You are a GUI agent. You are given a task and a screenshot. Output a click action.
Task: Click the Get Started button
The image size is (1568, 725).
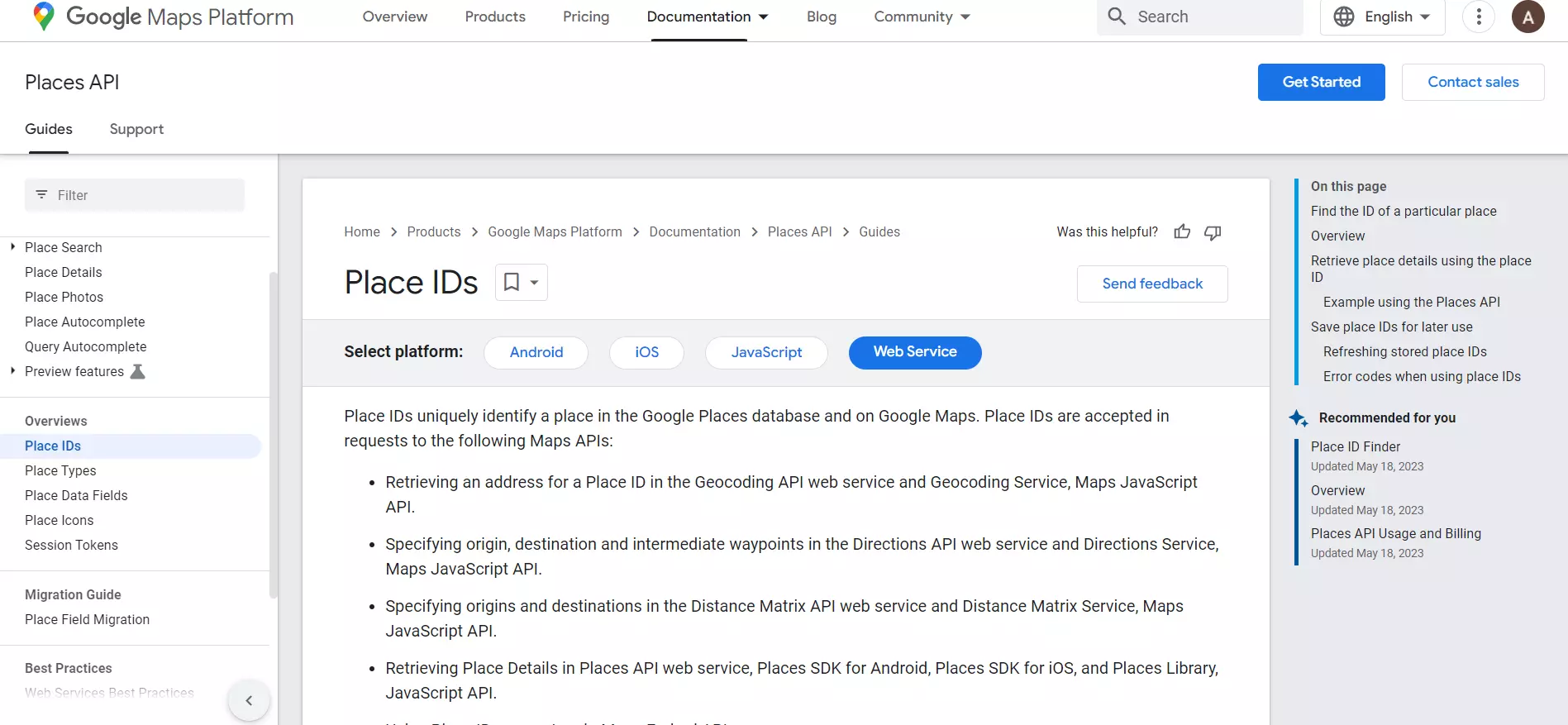(1321, 82)
